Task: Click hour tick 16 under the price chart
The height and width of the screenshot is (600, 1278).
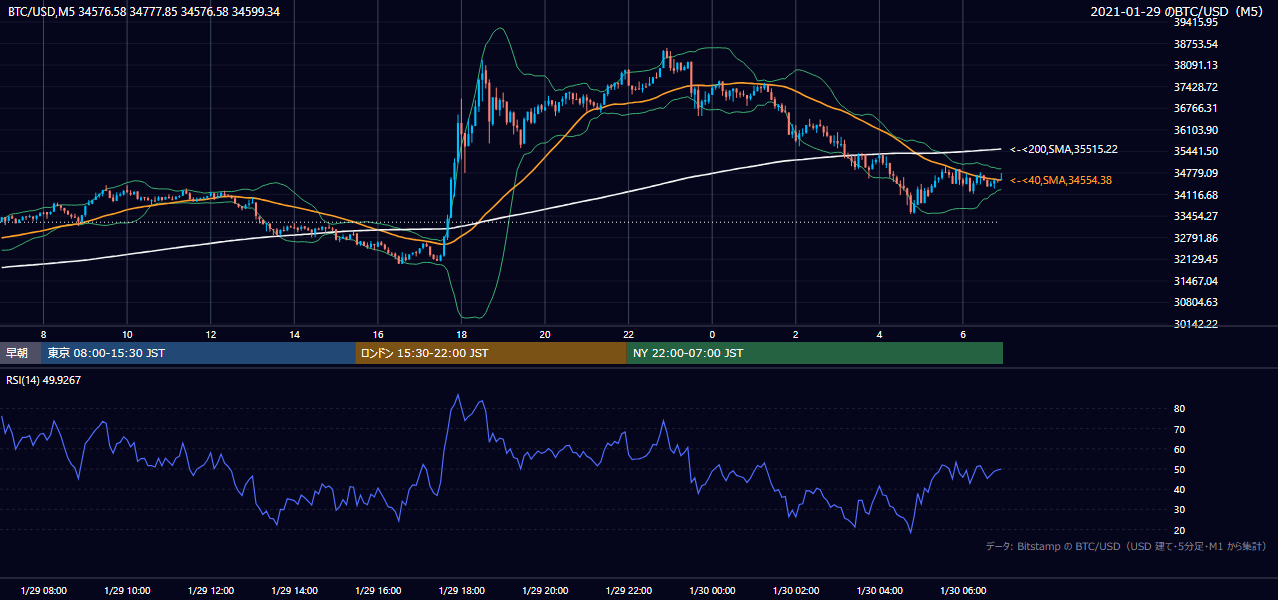Action: click(377, 334)
